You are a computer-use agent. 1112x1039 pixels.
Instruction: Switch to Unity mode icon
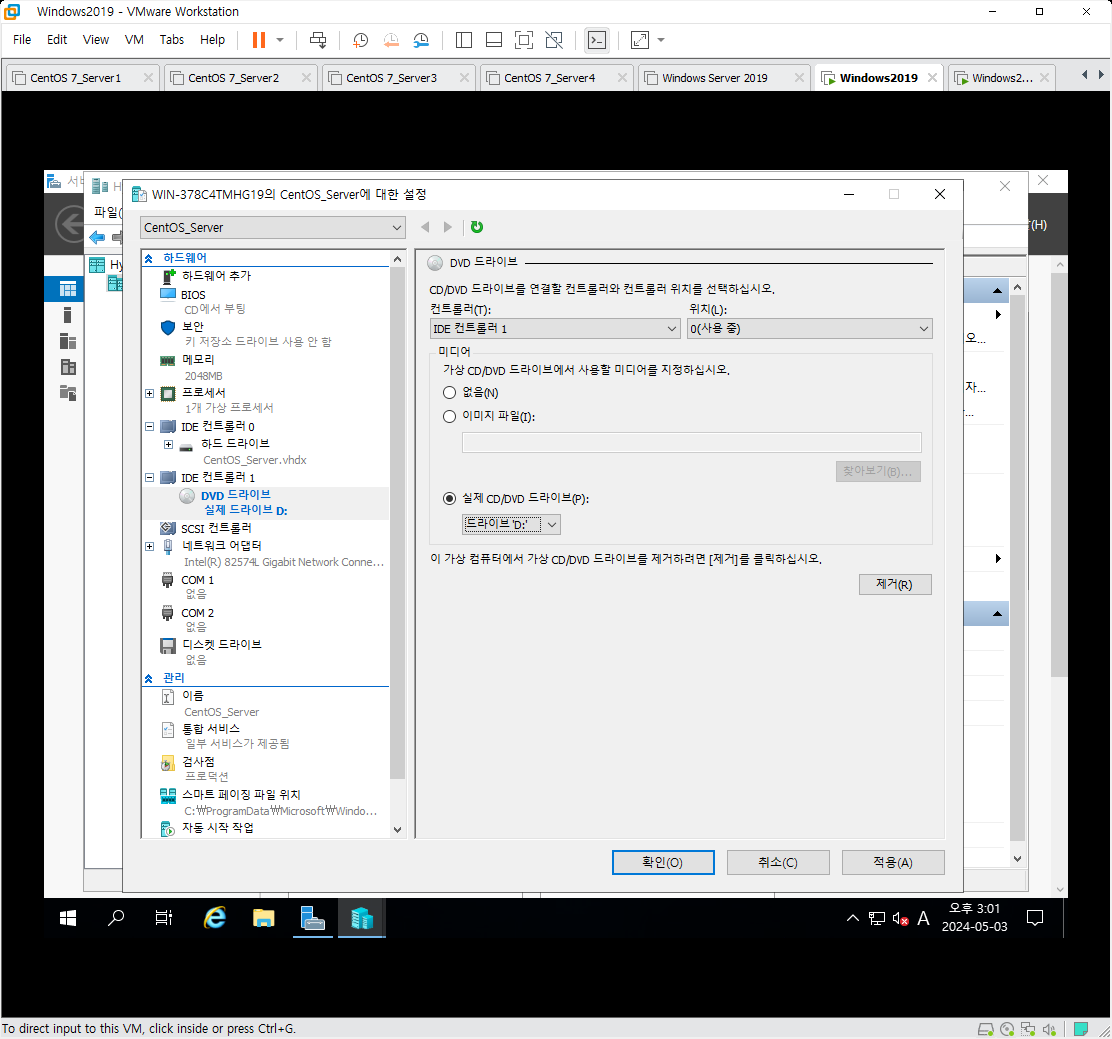click(x=554, y=40)
